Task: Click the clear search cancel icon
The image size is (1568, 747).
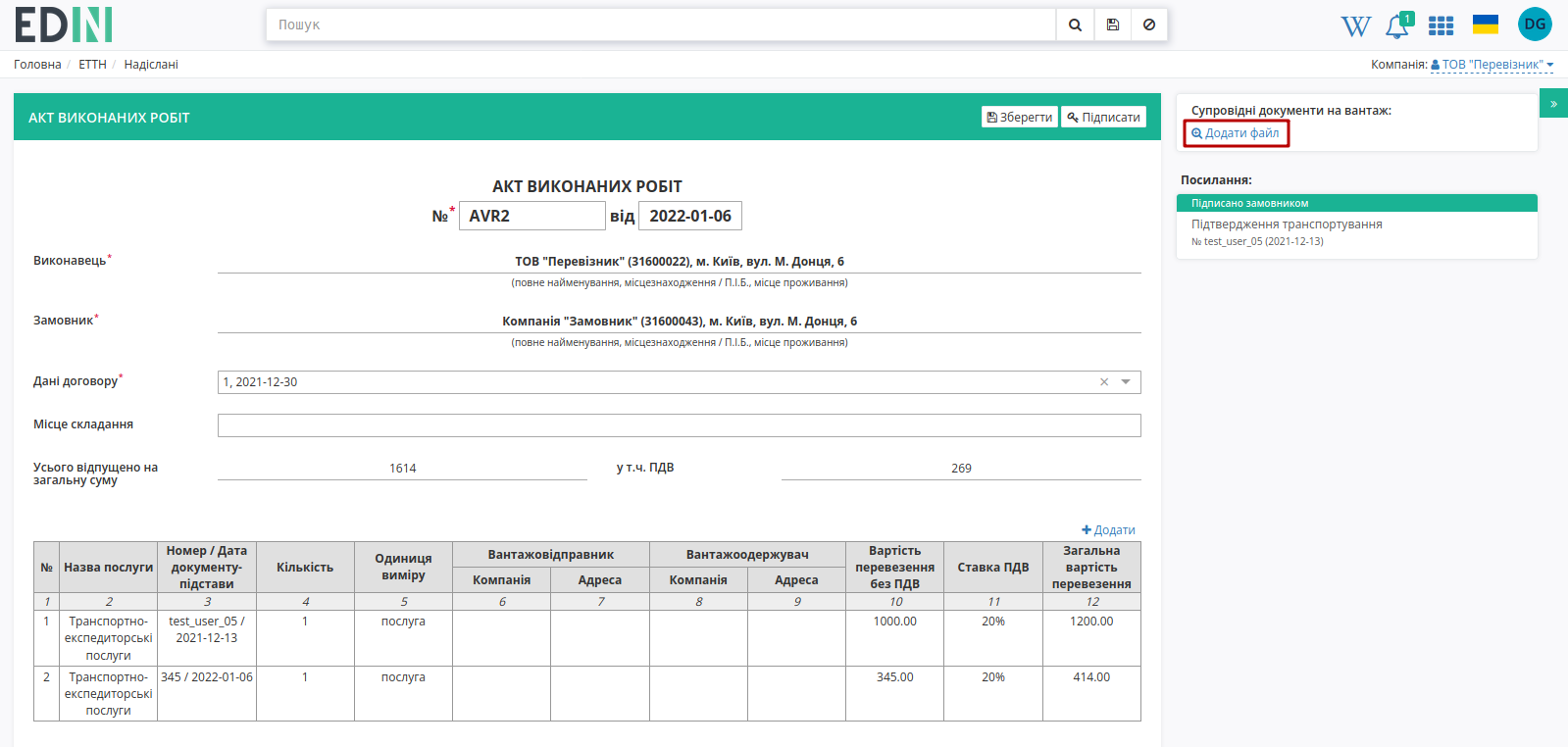Action: click(1149, 25)
